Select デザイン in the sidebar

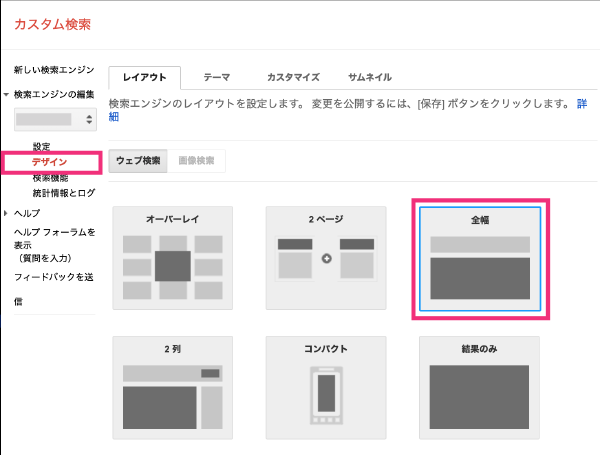(49, 162)
